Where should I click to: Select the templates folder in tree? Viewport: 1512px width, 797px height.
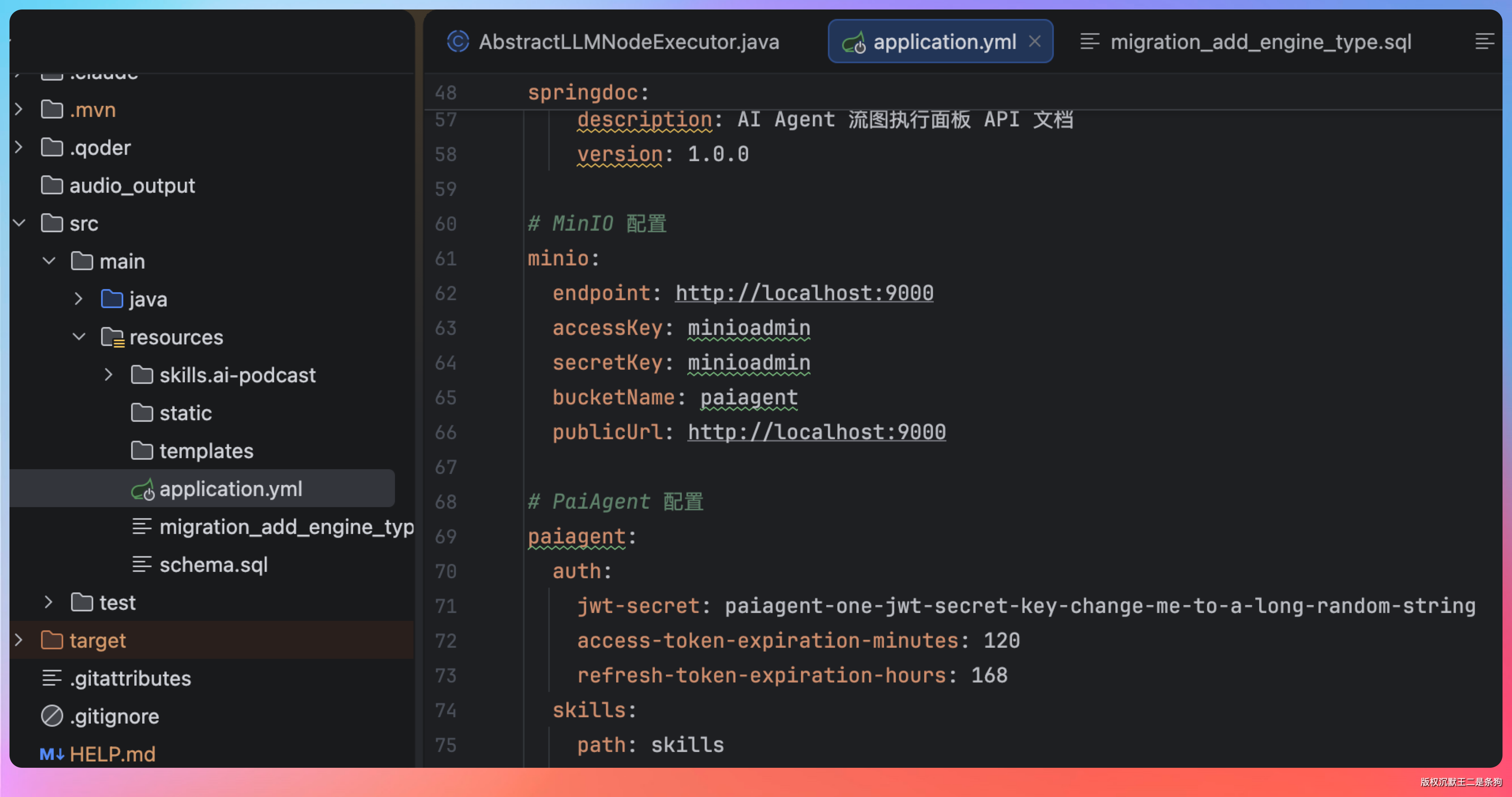pos(206,451)
